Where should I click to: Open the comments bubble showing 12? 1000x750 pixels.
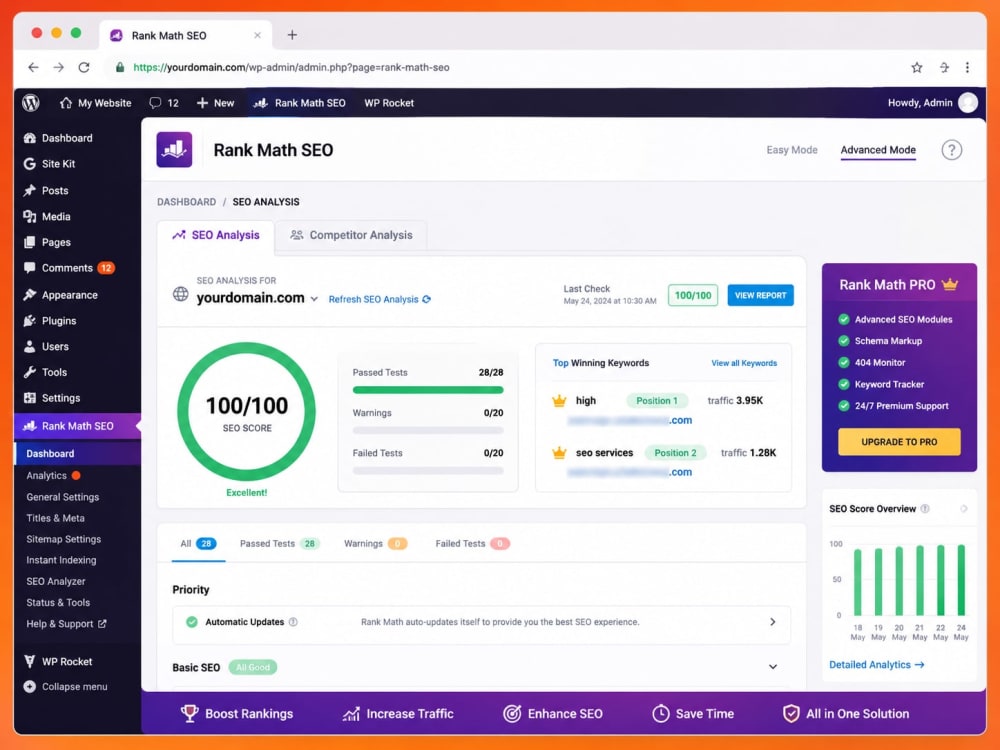click(x=164, y=103)
